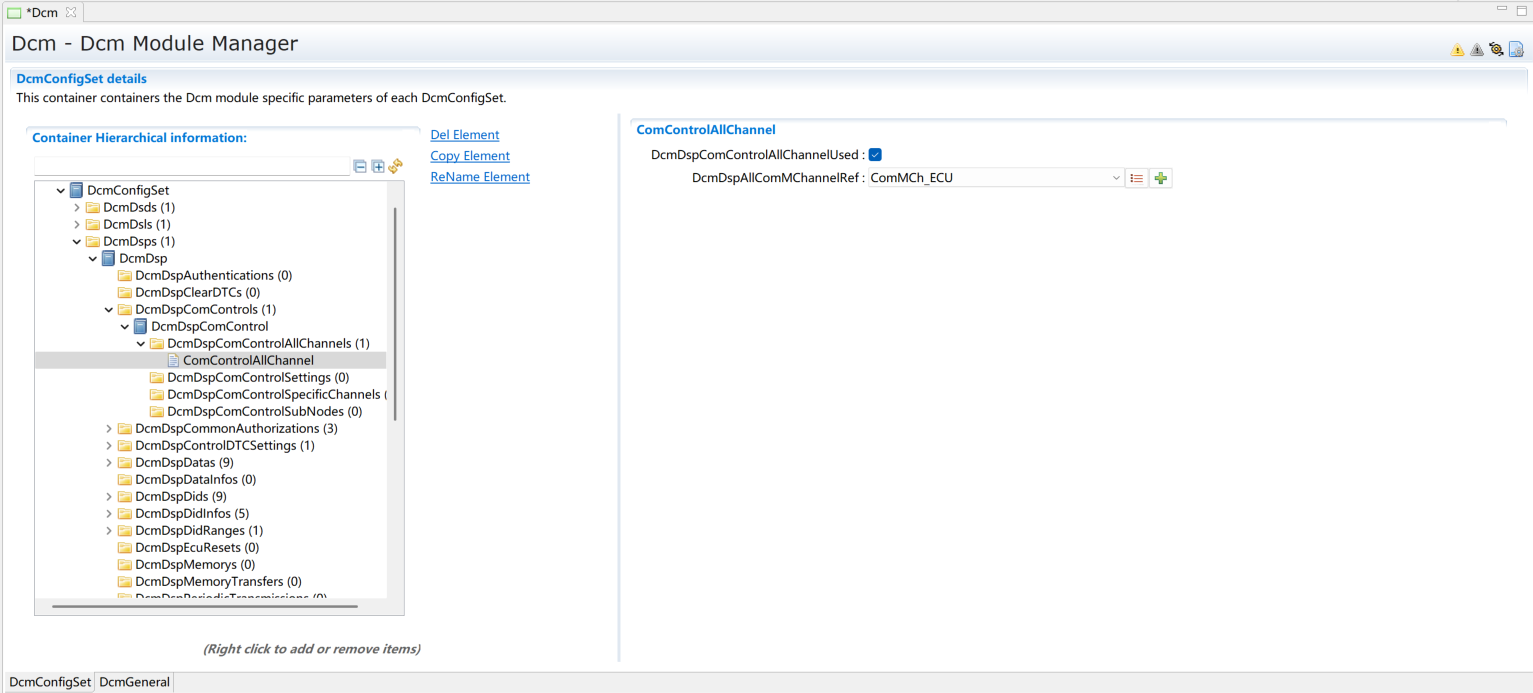Click the yellow warning triangle icon

pyautogui.click(x=1457, y=50)
